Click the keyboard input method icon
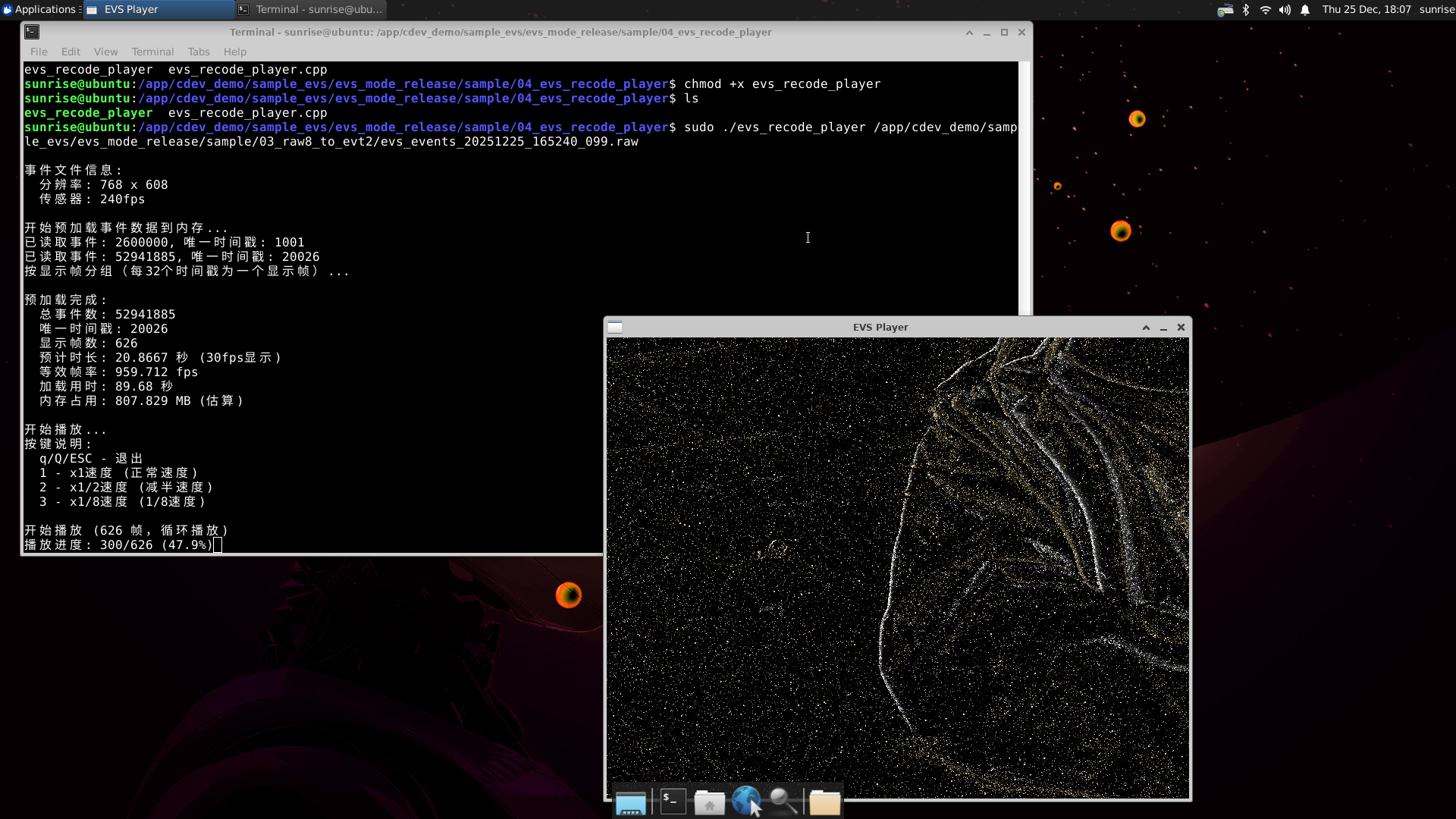1456x819 pixels. pyautogui.click(x=1225, y=10)
